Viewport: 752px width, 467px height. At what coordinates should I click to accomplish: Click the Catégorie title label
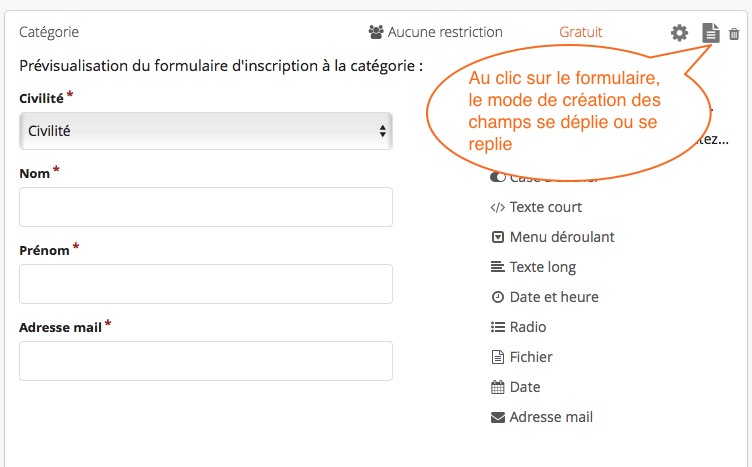49,32
